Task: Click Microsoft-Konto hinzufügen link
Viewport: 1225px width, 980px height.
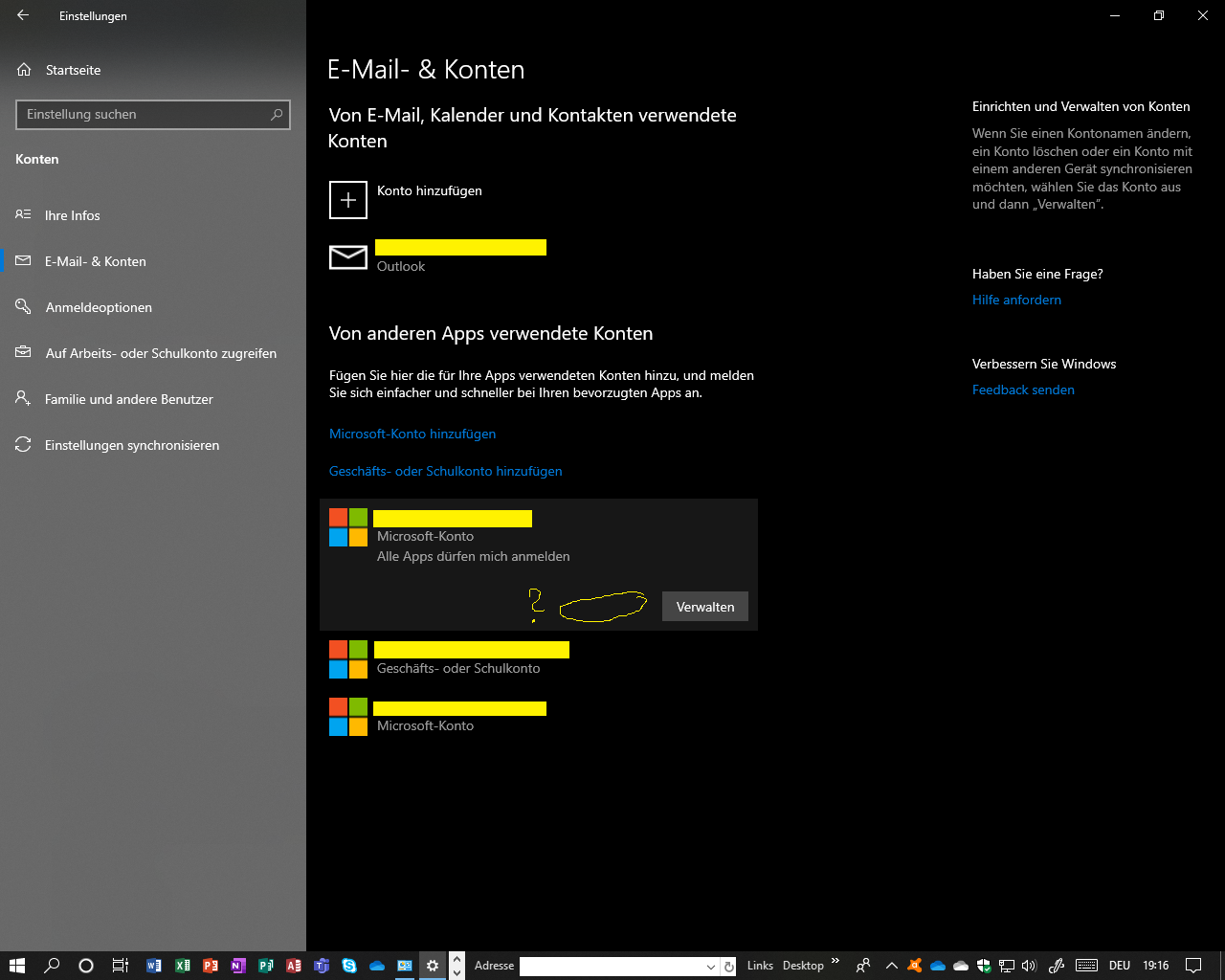Action: point(412,434)
